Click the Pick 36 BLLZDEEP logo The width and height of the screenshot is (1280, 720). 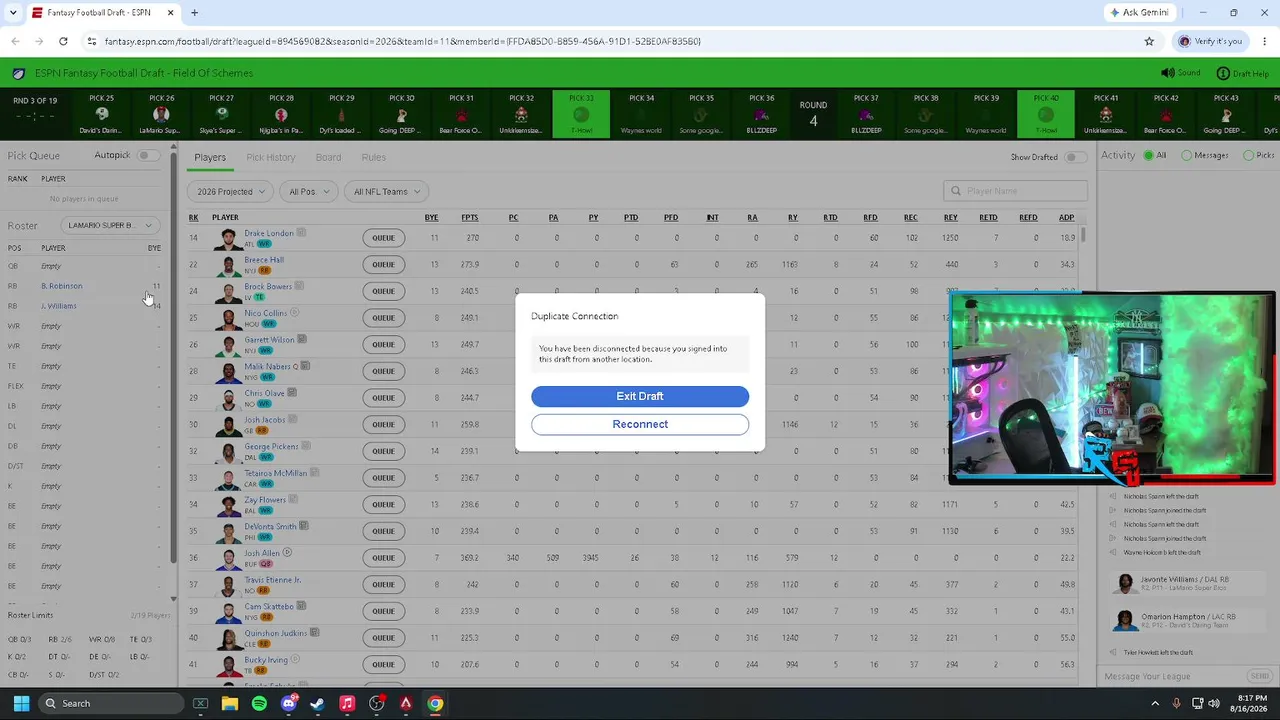click(x=762, y=114)
